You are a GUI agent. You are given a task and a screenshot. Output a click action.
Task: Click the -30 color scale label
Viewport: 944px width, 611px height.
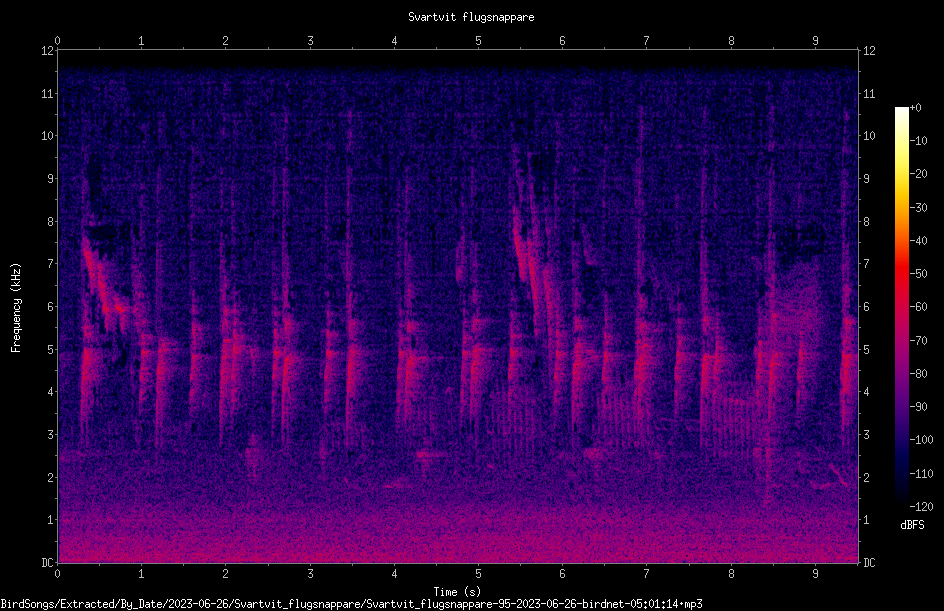pyautogui.click(x=918, y=208)
